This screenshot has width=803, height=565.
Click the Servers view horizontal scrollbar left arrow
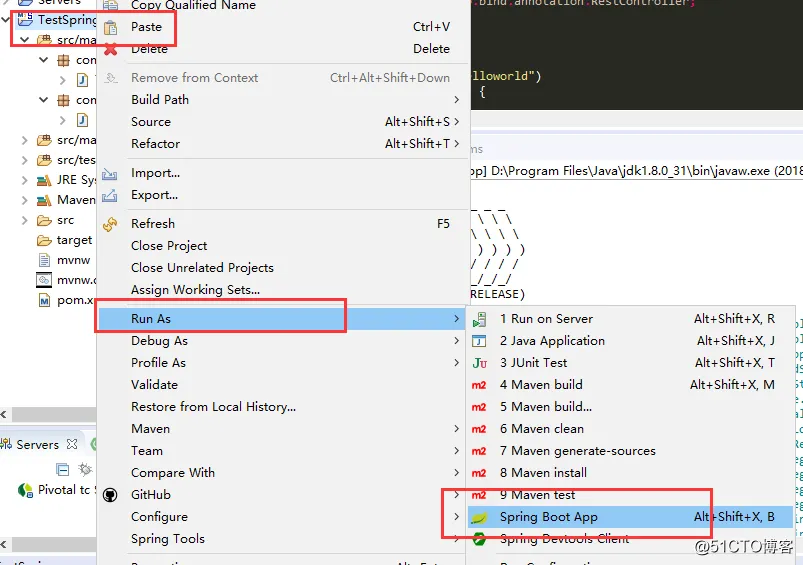4,545
